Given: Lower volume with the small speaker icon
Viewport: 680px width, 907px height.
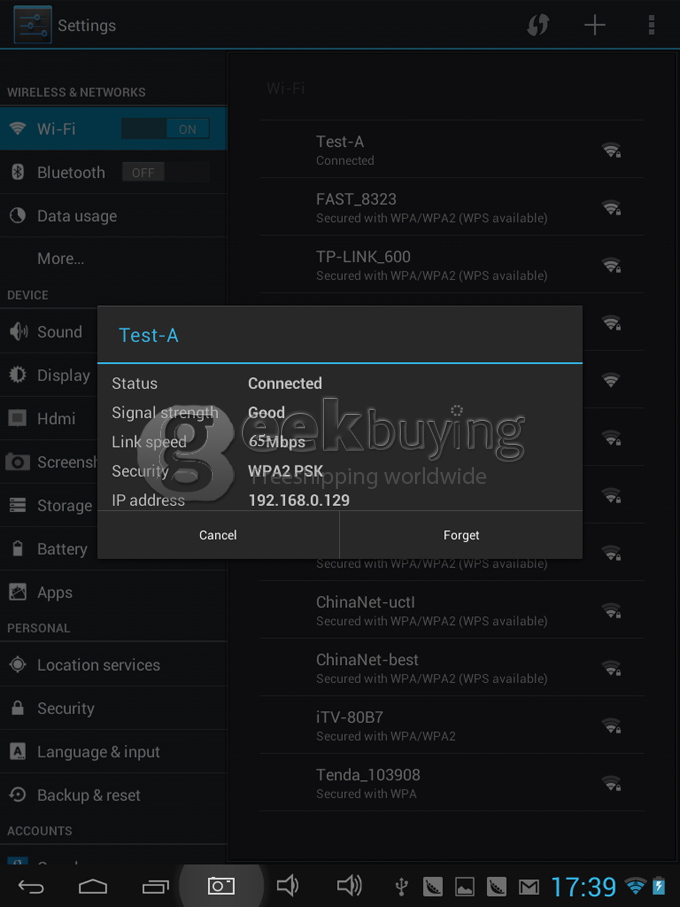Looking at the screenshot, I should click(287, 886).
